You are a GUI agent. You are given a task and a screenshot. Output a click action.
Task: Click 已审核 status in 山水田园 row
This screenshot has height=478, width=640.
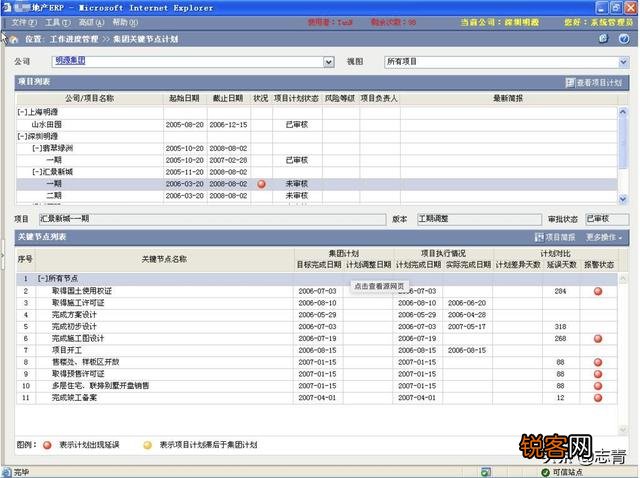pyautogui.click(x=297, y=125)
